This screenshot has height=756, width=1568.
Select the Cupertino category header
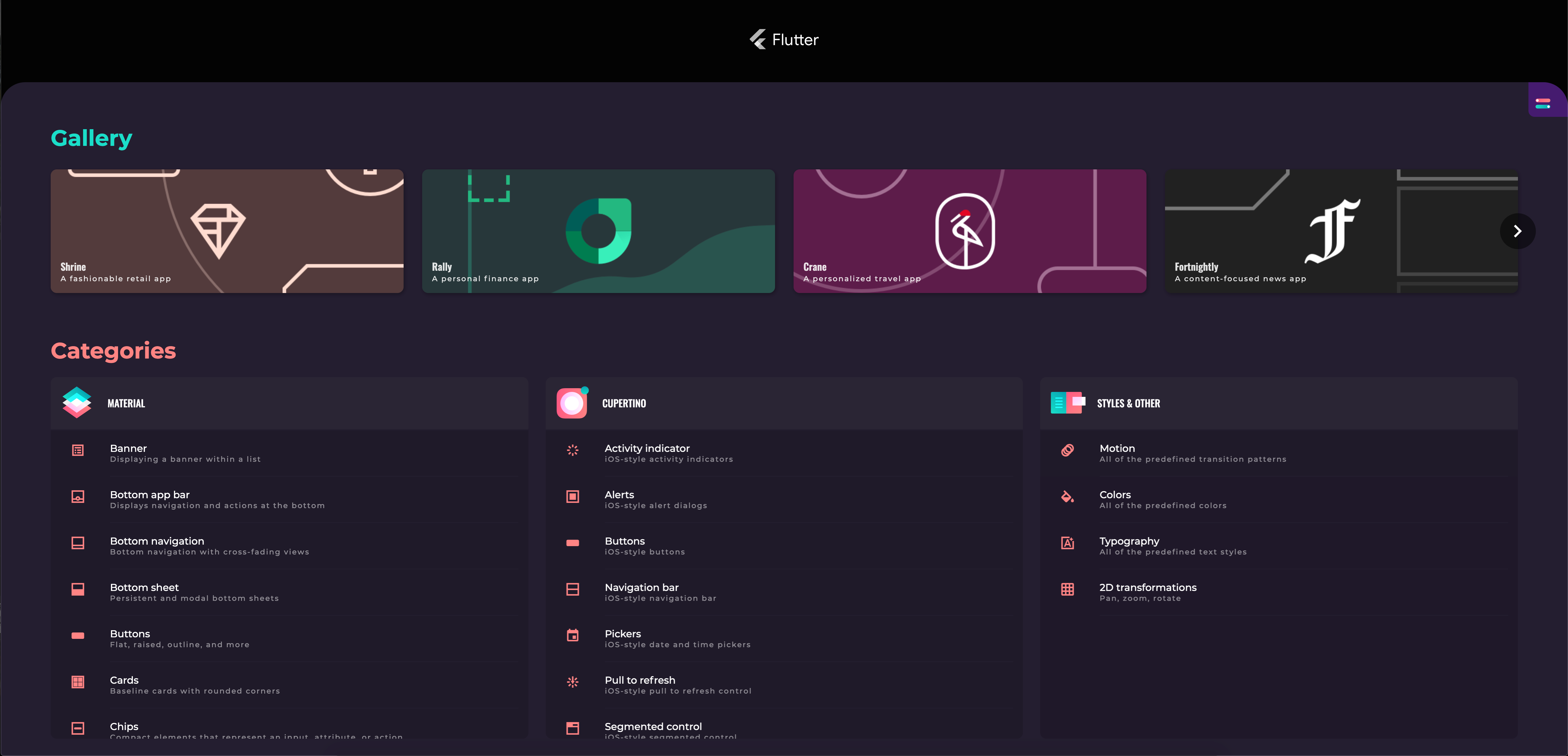click(784, 403)
